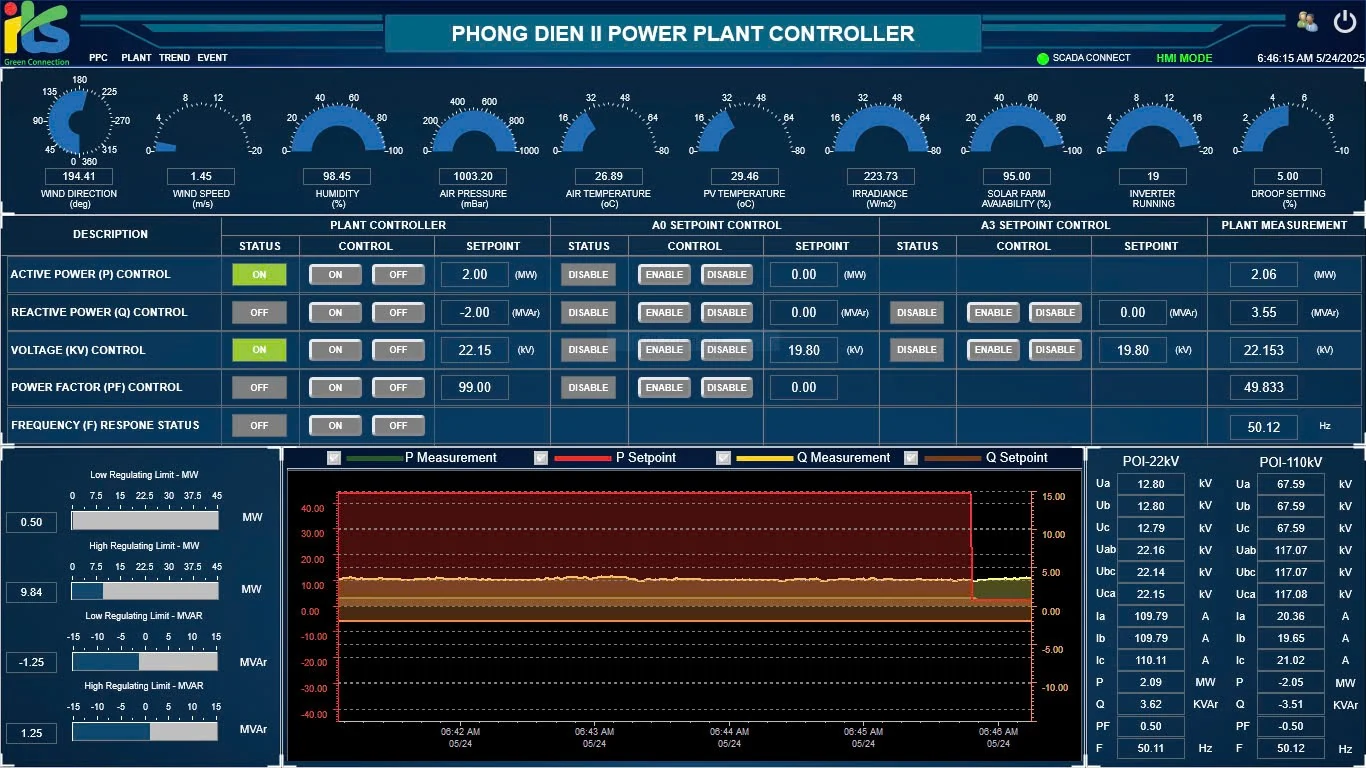The width and height of the screenshot is (1366, 768).
Task: Click the Low Regulating Limit MW bar
Action: [x=145, y=521]
